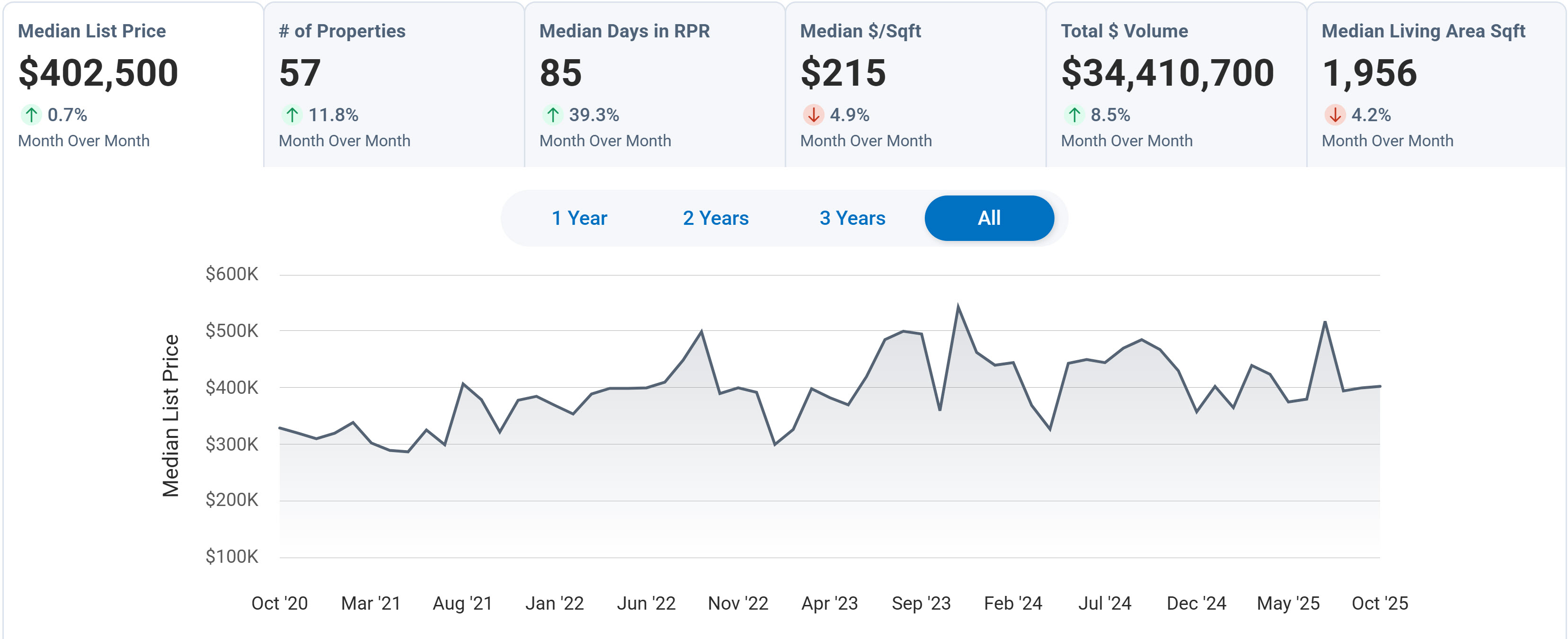The width and height of the screenshot is (1568, 639).
Task: Click green arrow icon next to 39.3%
Action: click(553, 115)
